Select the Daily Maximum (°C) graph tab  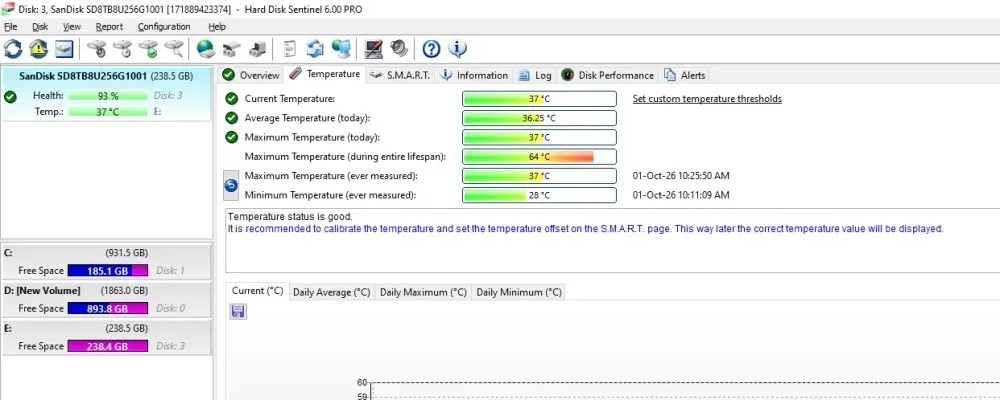[423, 292]
